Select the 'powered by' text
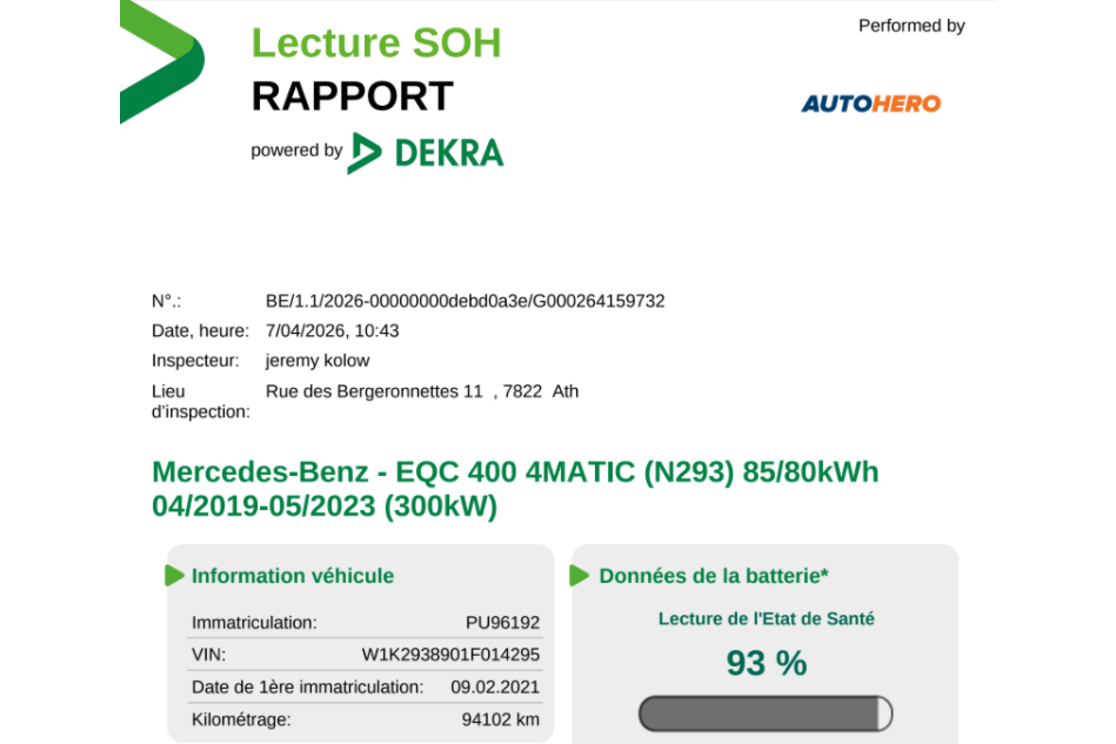1116x744 pixels. [x=297, y=150]
